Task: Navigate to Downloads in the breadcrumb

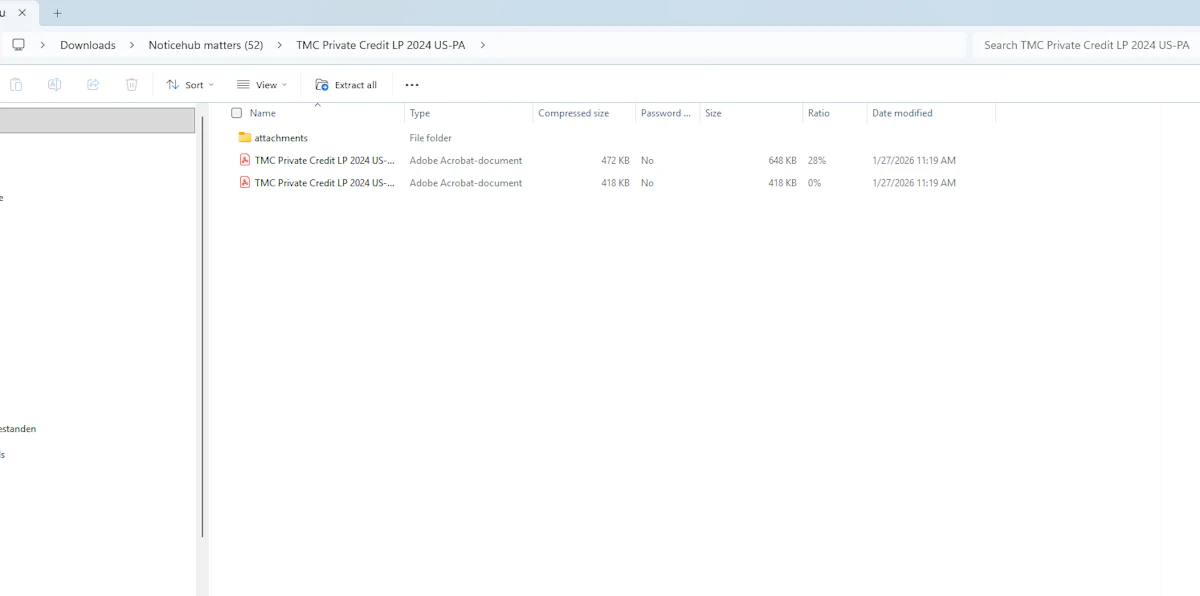Action: click(88, 45)
